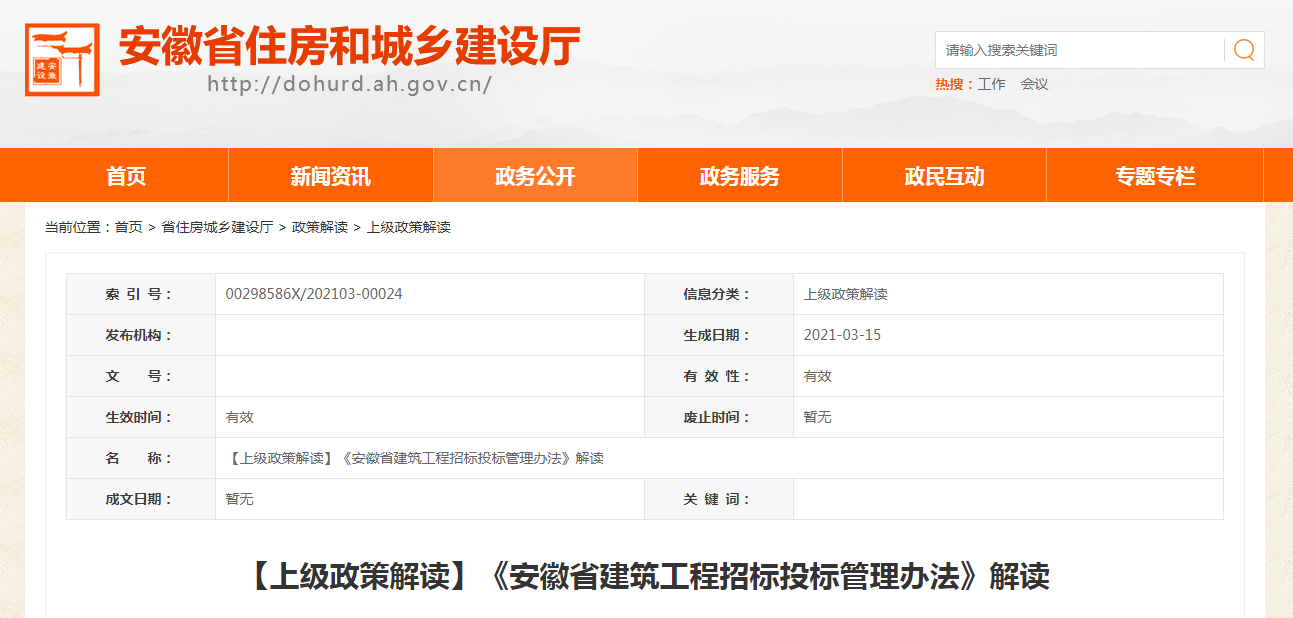Open 政策解读 breadcrumb link
The height and width of the screenshot is (618, 1293).
point(320,228)
